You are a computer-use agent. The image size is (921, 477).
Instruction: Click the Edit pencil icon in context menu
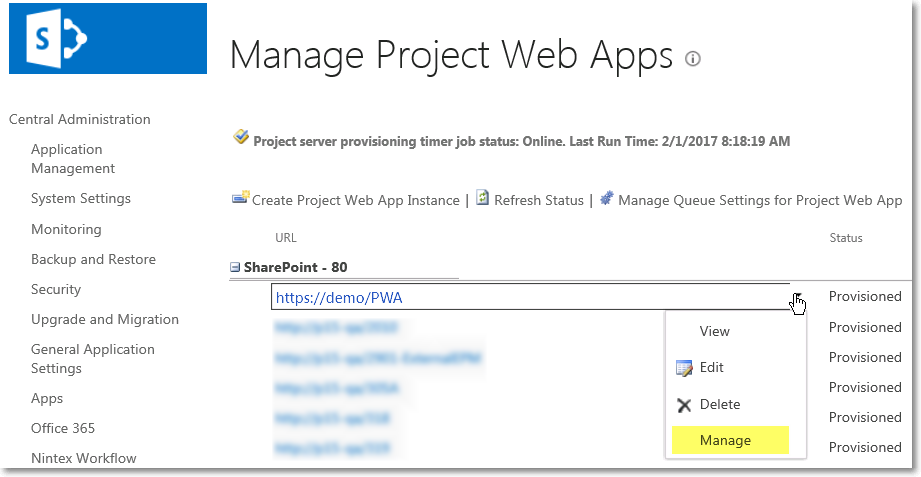(x=684, y=368)
